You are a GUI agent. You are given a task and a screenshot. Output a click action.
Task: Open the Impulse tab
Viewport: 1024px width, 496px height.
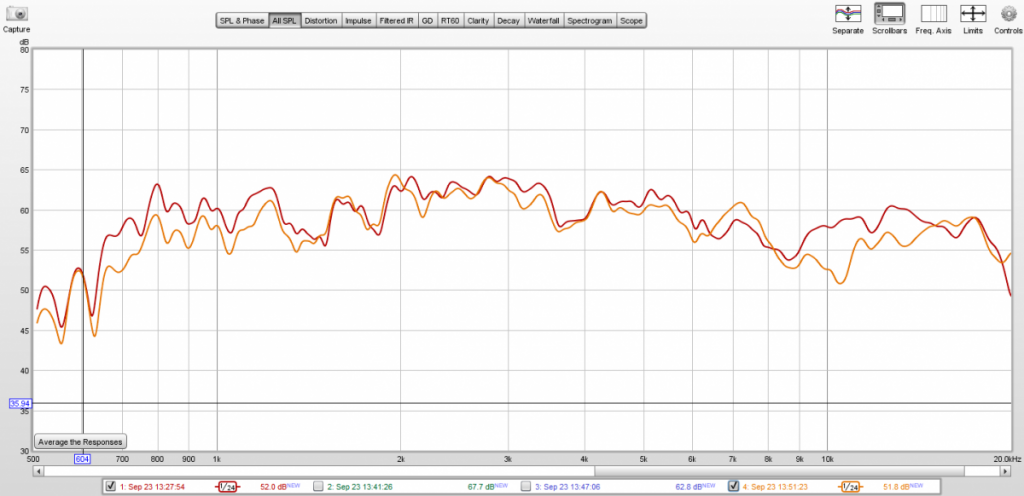(358, 21)
